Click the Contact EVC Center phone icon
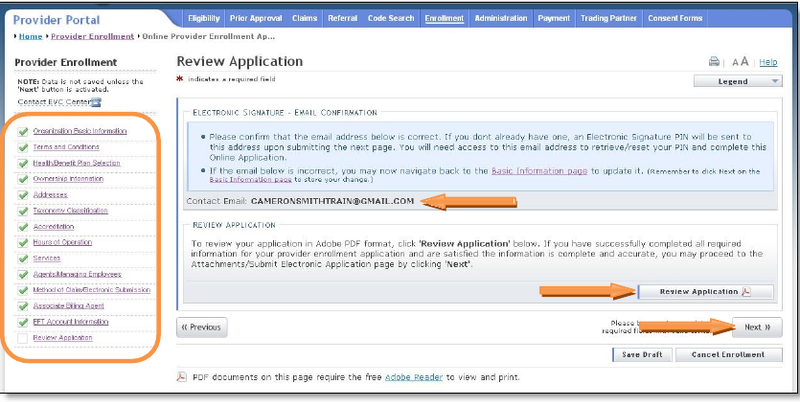This screenshot has height=402, width=800. (x=96, y=102)
